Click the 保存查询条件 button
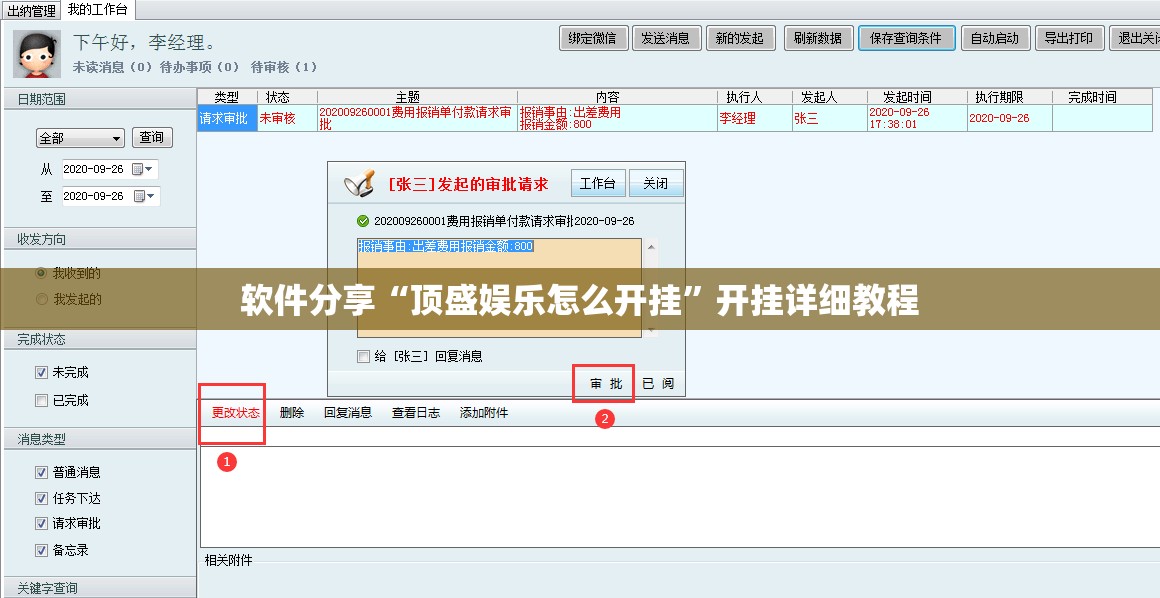This screenshot has width=1160, height=598. click(x=906, y=38)
